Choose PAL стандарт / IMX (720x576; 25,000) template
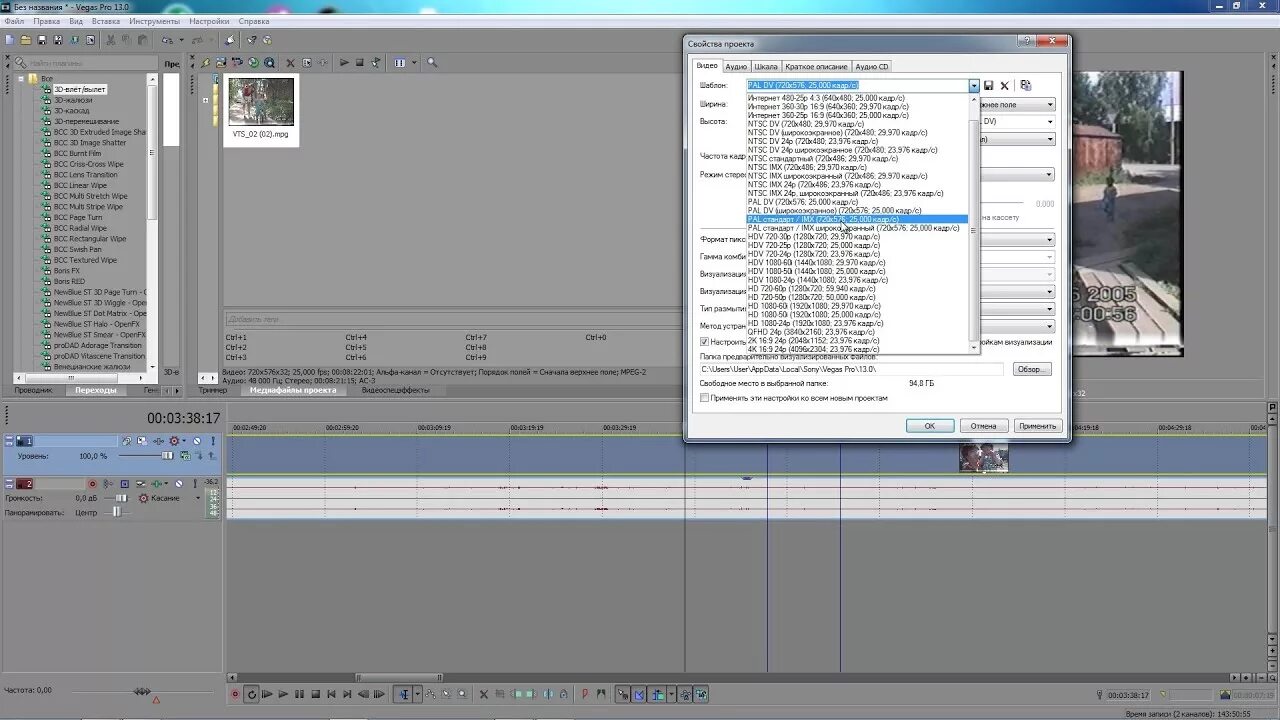 857,219
